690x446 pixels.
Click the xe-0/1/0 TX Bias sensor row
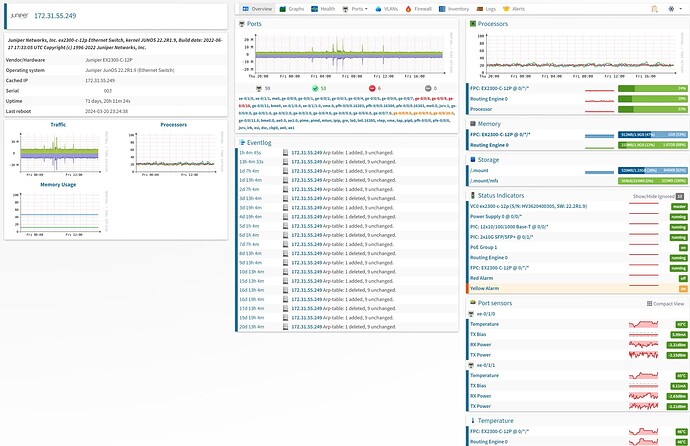577,334
